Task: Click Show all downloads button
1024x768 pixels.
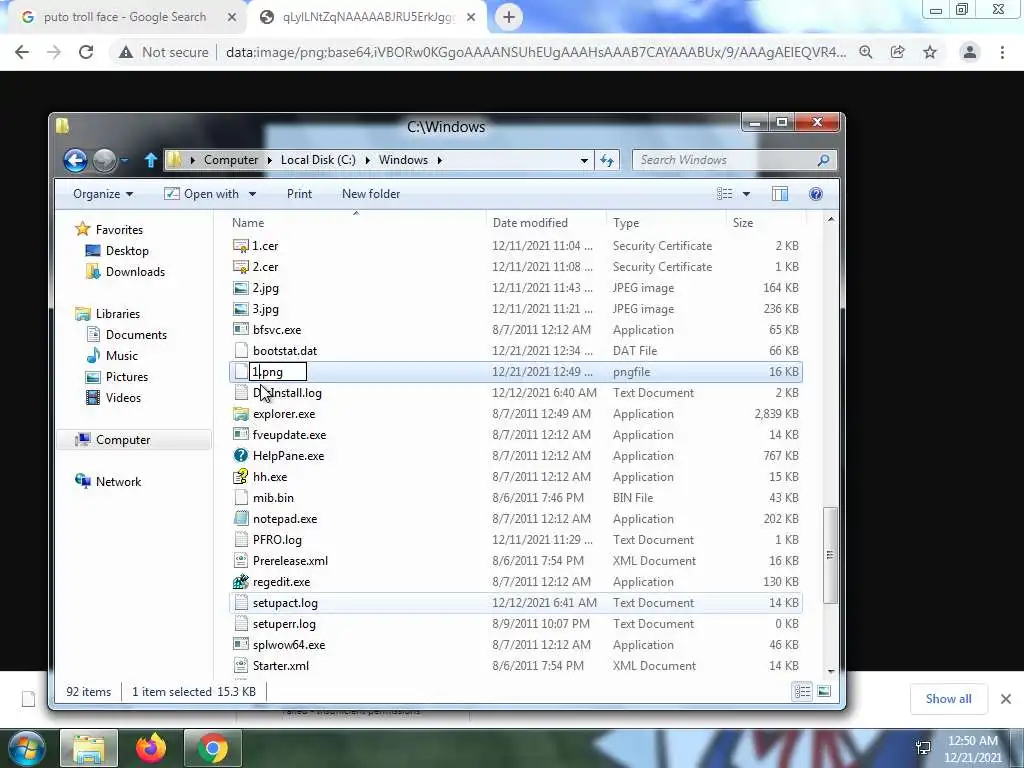Action: click(948, 699)
